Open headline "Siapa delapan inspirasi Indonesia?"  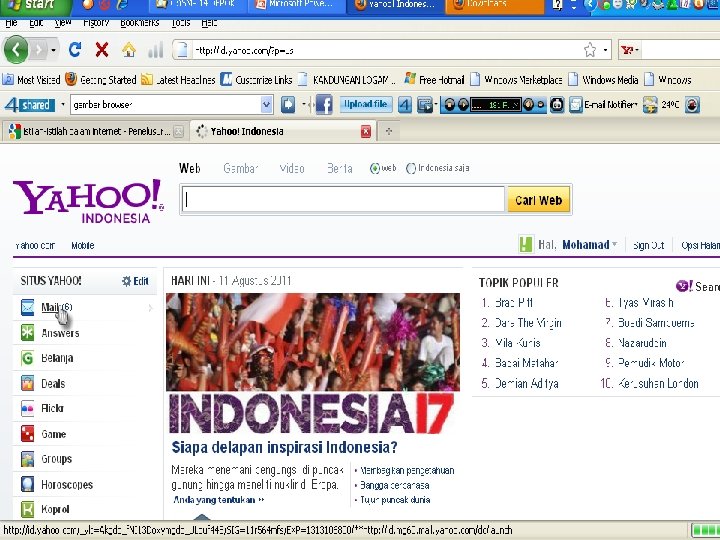284,447
